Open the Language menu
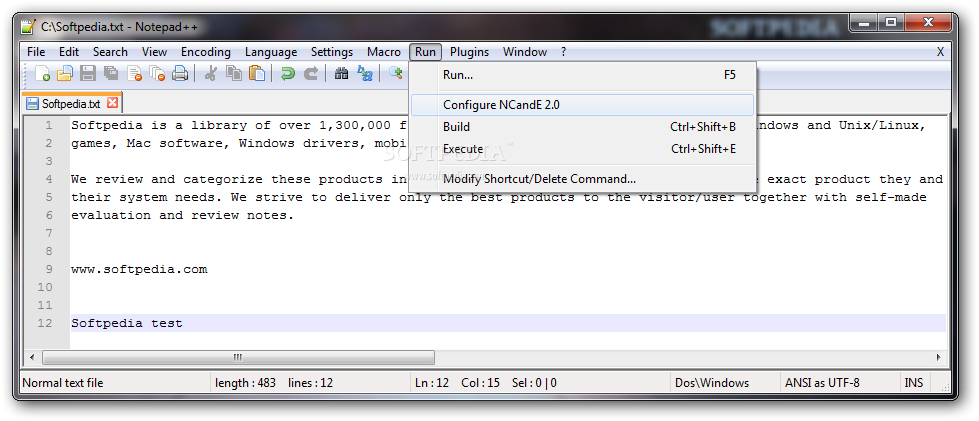 [271, 52]
